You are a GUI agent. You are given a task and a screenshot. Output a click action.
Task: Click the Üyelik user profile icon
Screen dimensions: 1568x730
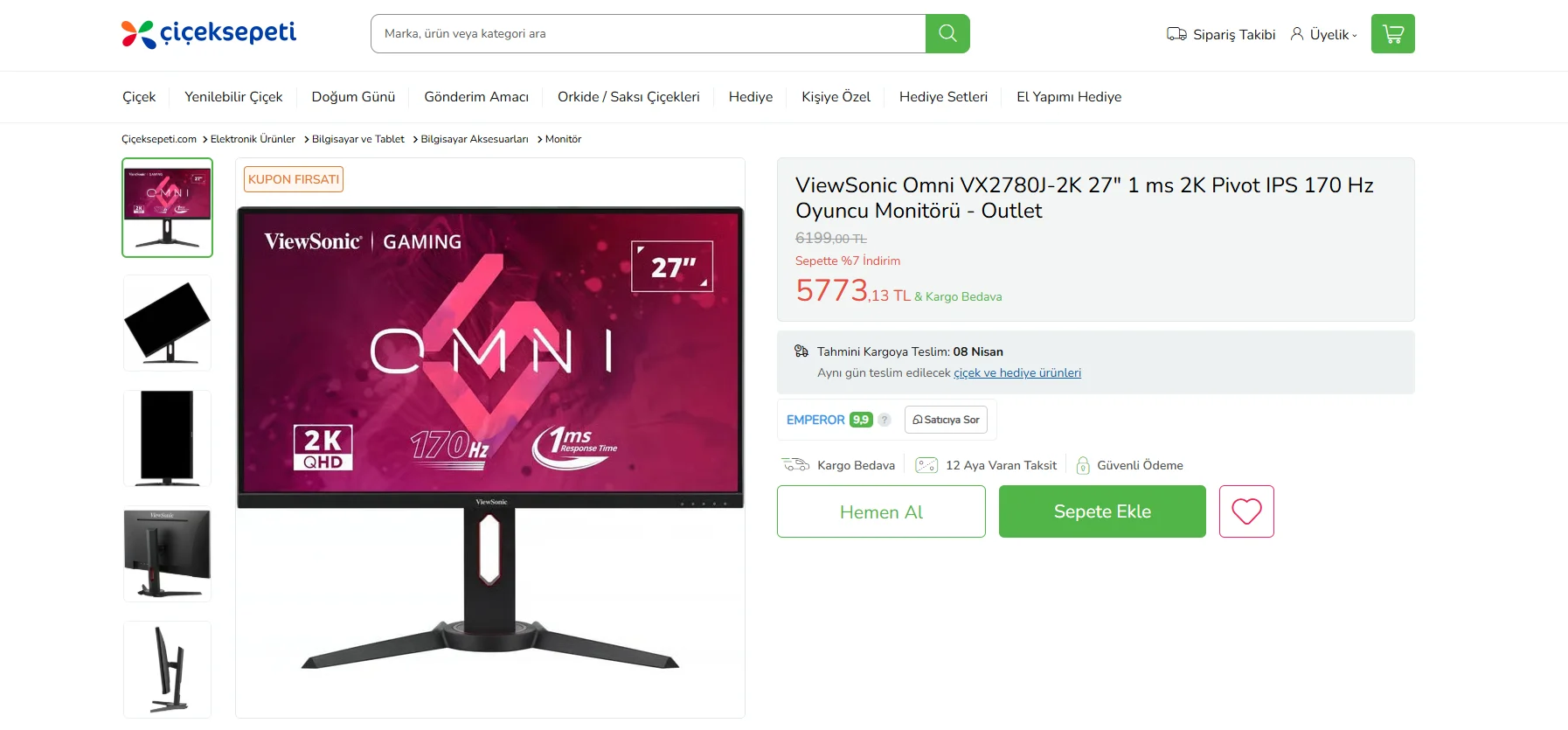click(x=1297, y=34)
